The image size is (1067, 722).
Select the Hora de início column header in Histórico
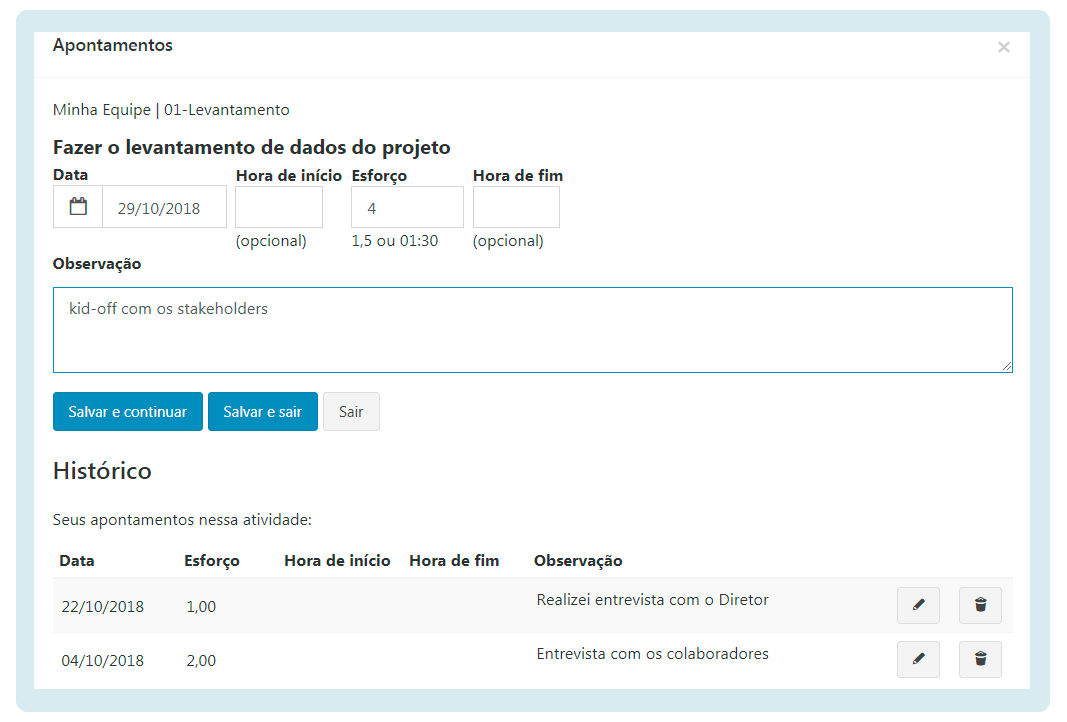click(x=338, y=561)
